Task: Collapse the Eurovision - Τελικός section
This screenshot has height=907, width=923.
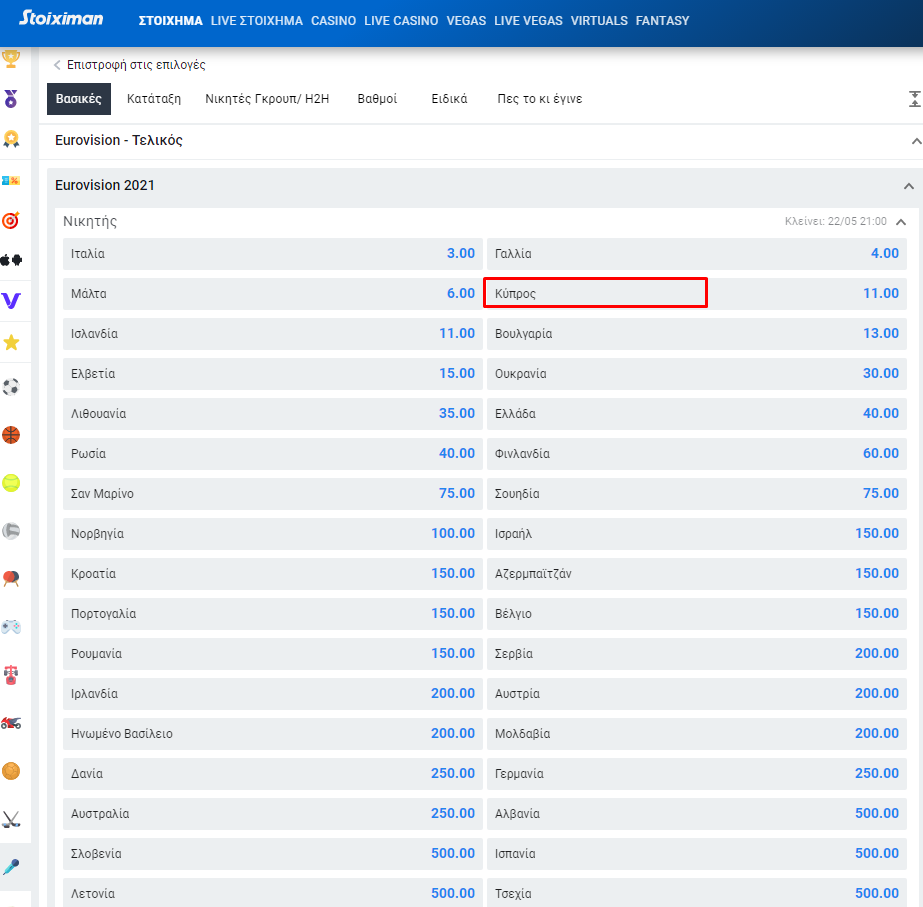Action: pos(916,141)
